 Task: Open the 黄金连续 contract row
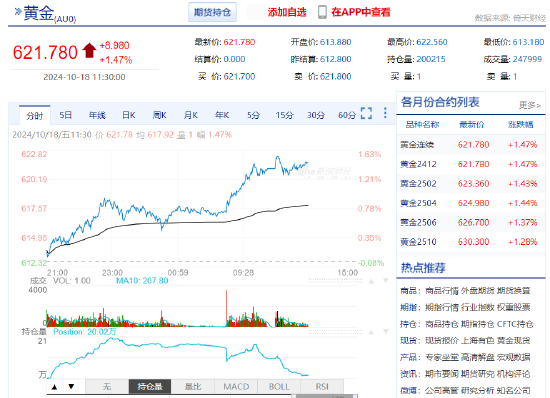click(471, 144)
